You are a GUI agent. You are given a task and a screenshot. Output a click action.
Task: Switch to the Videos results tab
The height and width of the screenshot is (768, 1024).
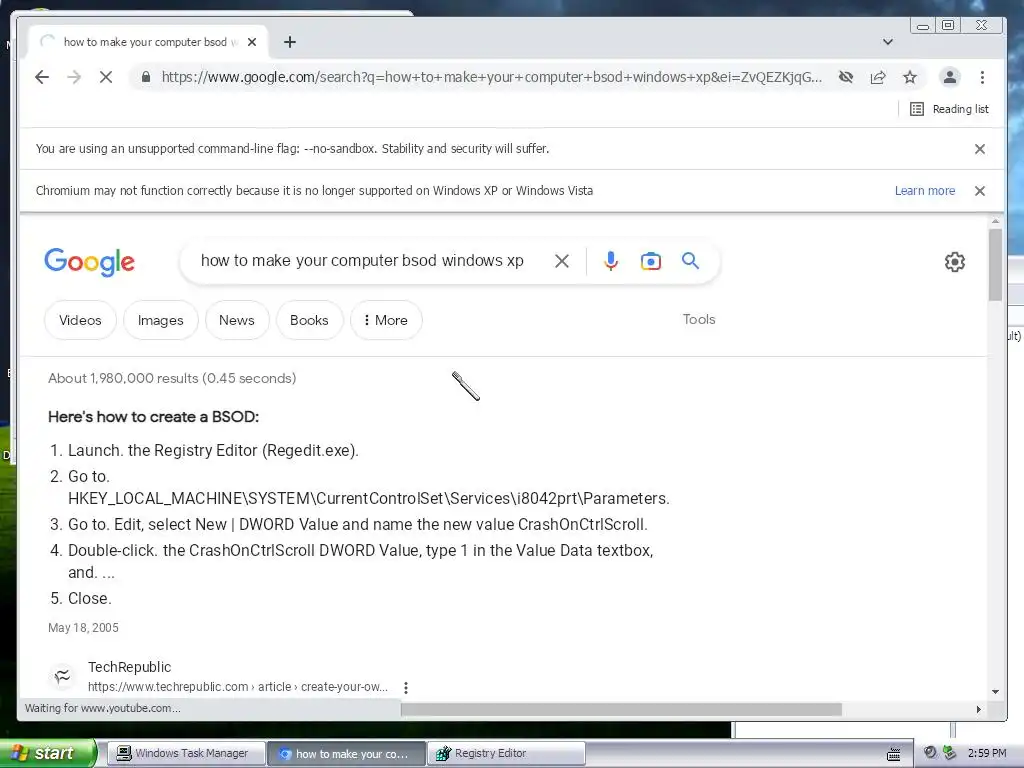point(80,320)
